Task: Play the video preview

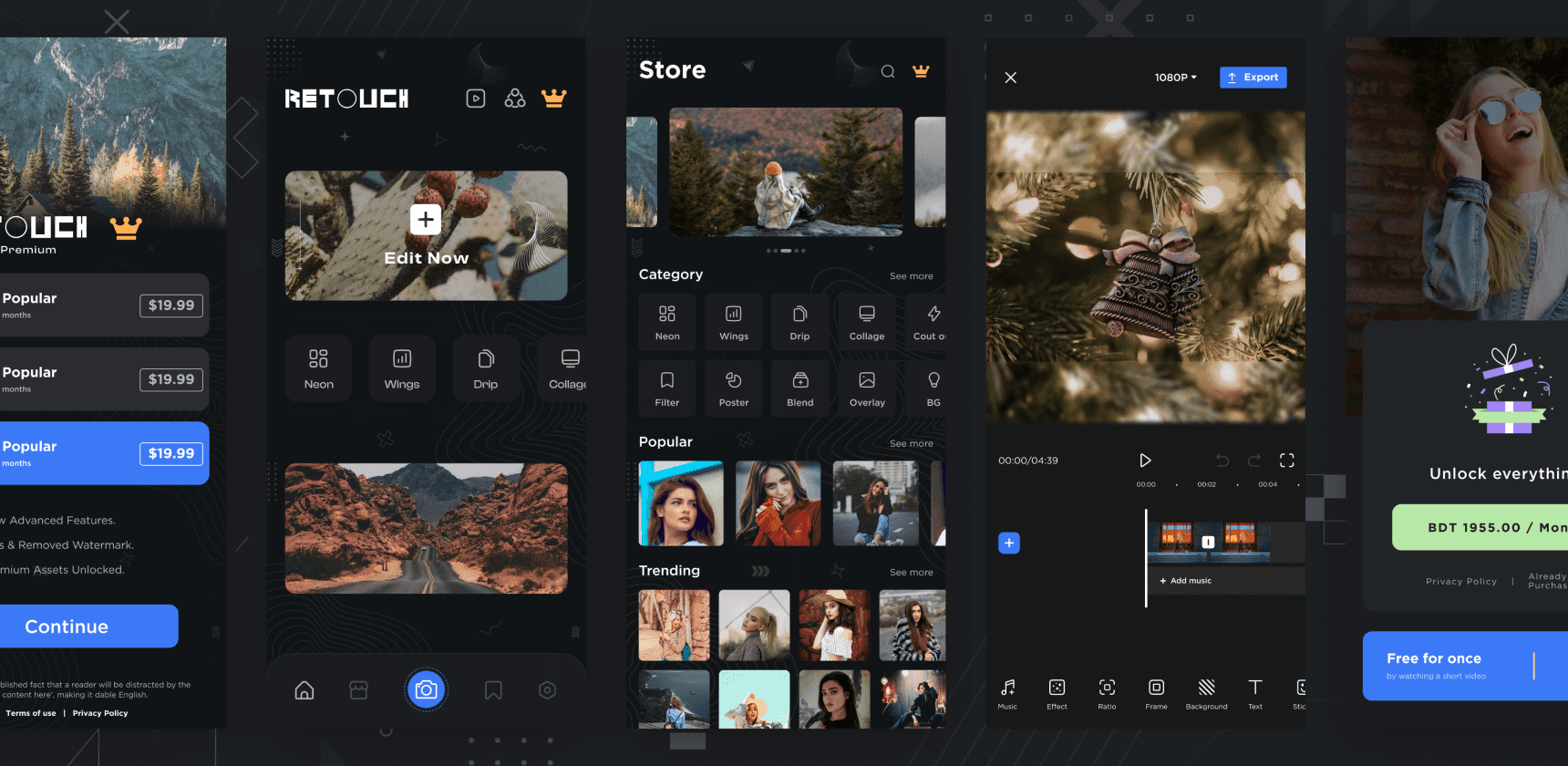Action: [1145, 461]
